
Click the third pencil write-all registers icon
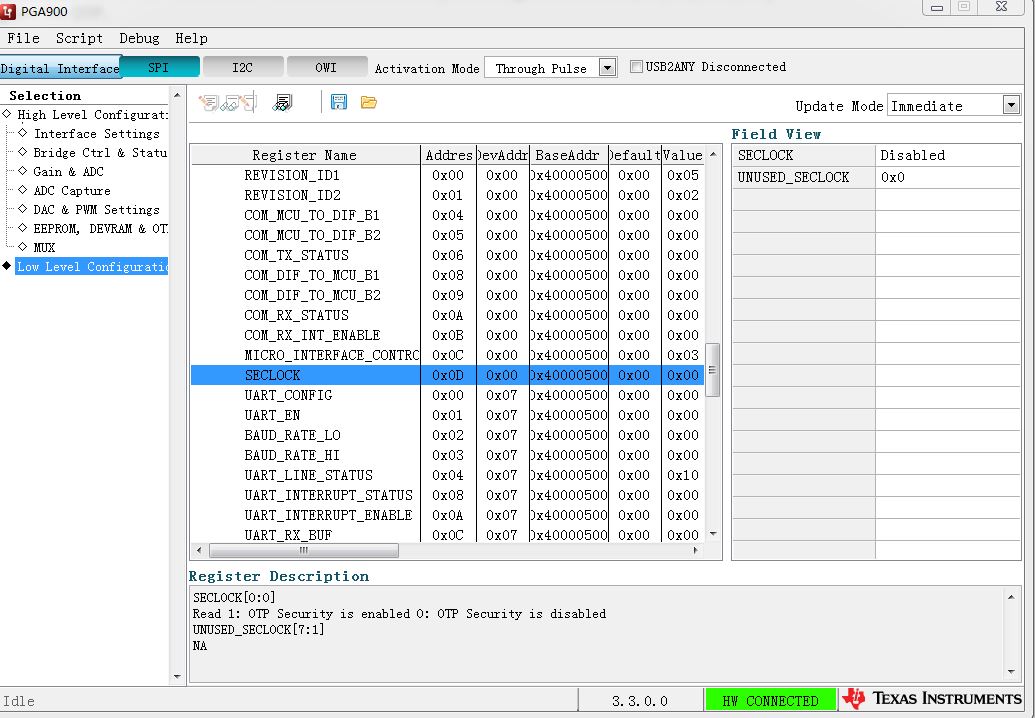[248, 102]
